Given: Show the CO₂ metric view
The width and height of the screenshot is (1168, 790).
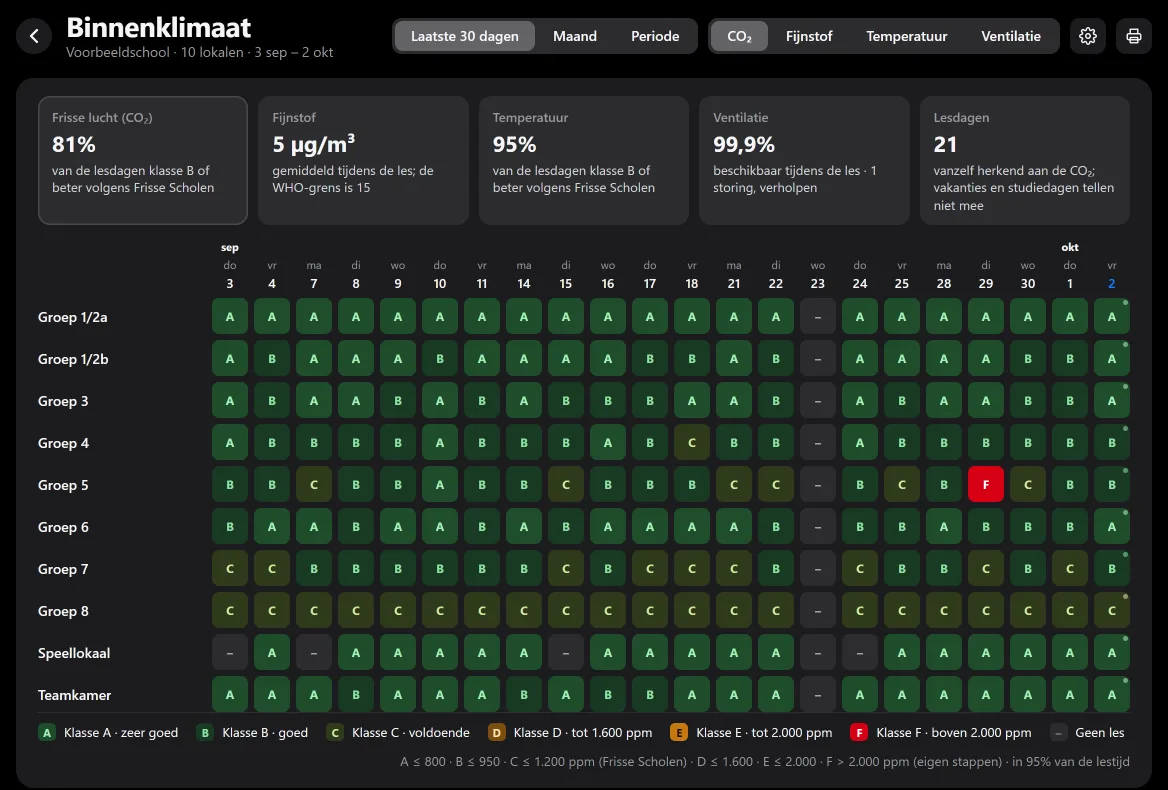Looking at the screenshot, I should (x=739, y=36).
